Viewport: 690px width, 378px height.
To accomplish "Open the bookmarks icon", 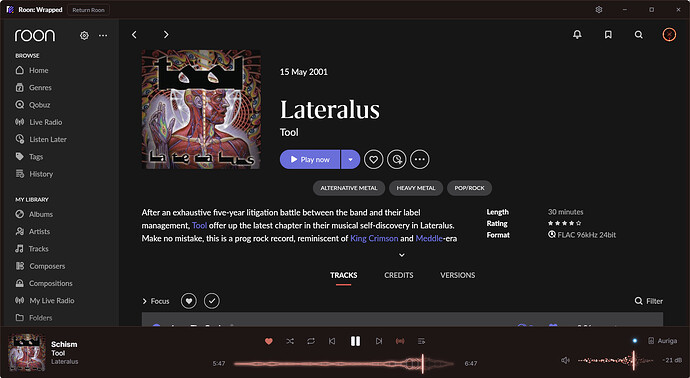I will 608,34.
